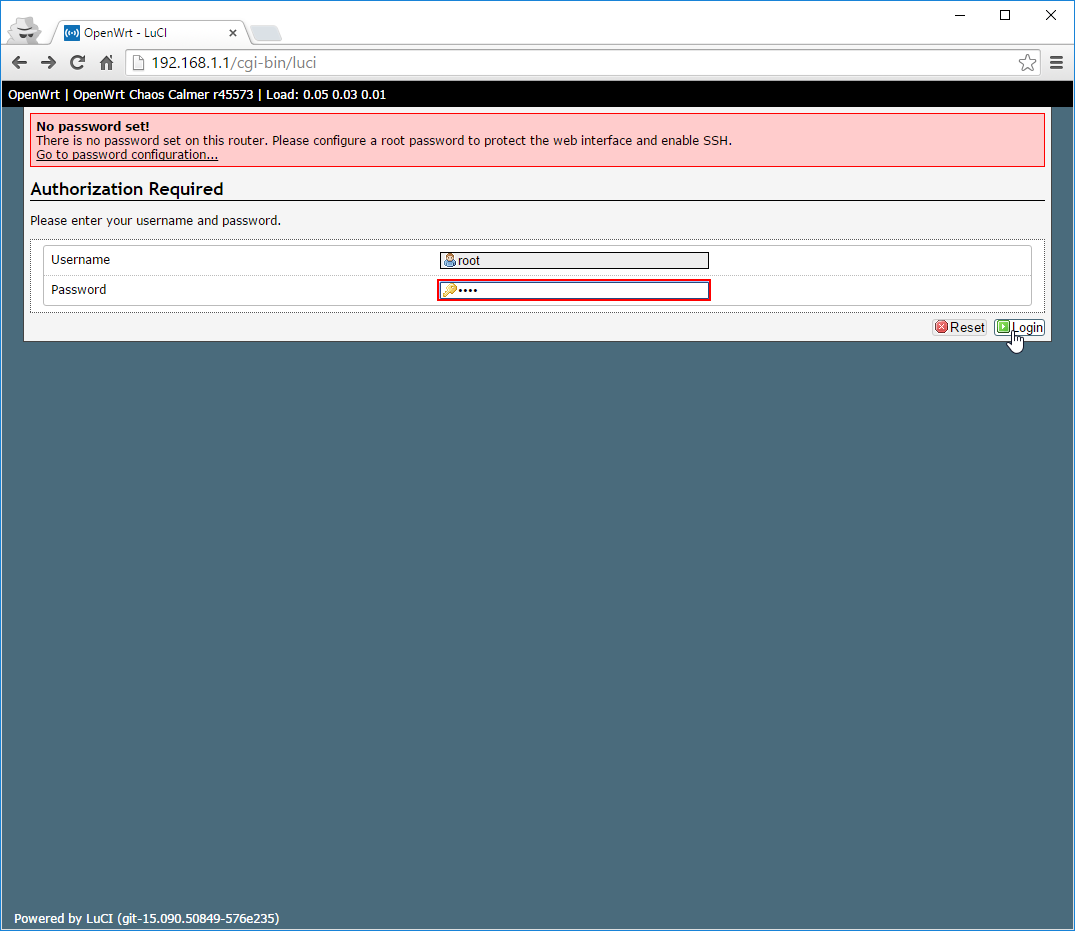Click the browser Forward arrow

[x=48, y=63]
